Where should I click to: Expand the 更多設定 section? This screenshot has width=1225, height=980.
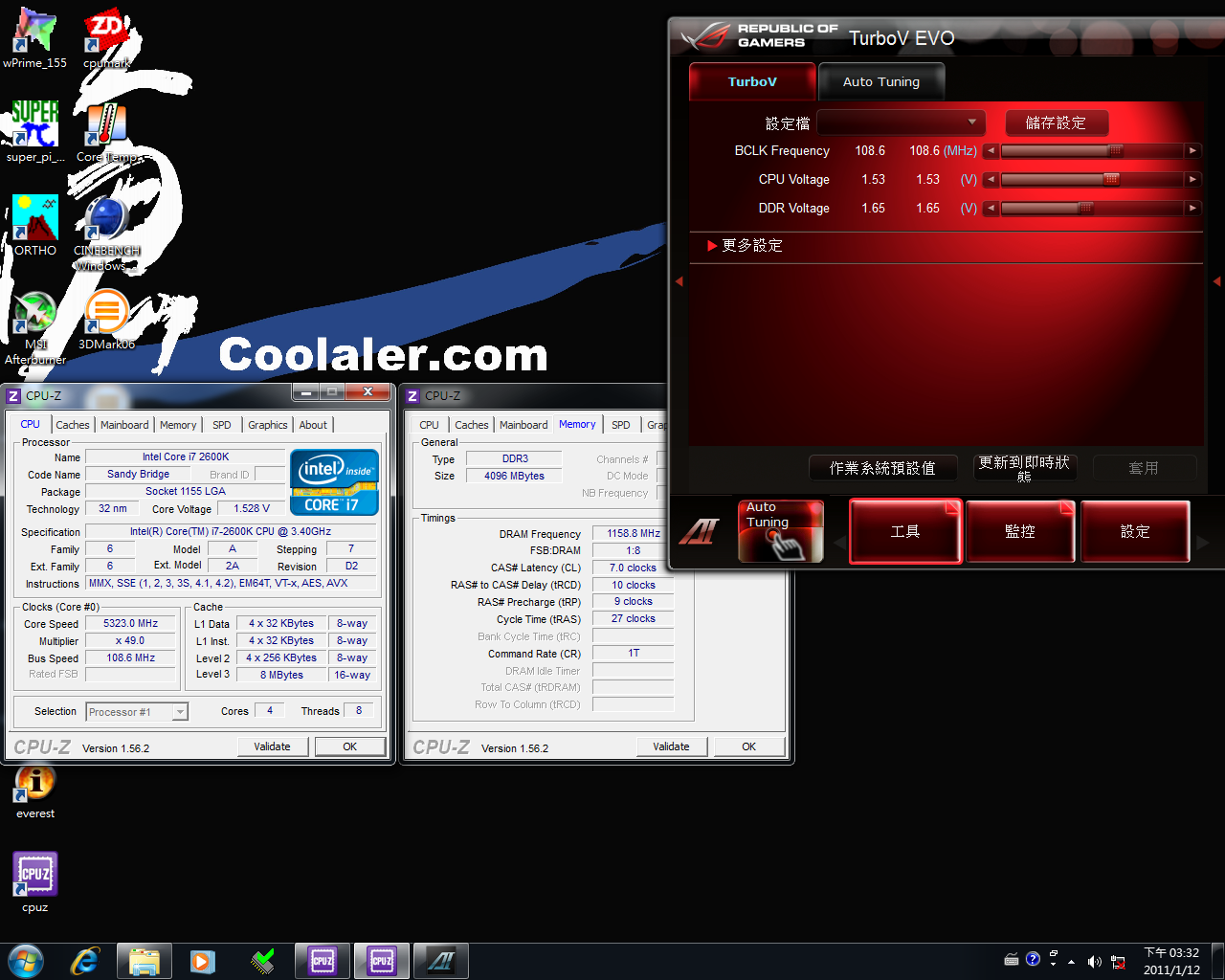click(x=745, y=246)
